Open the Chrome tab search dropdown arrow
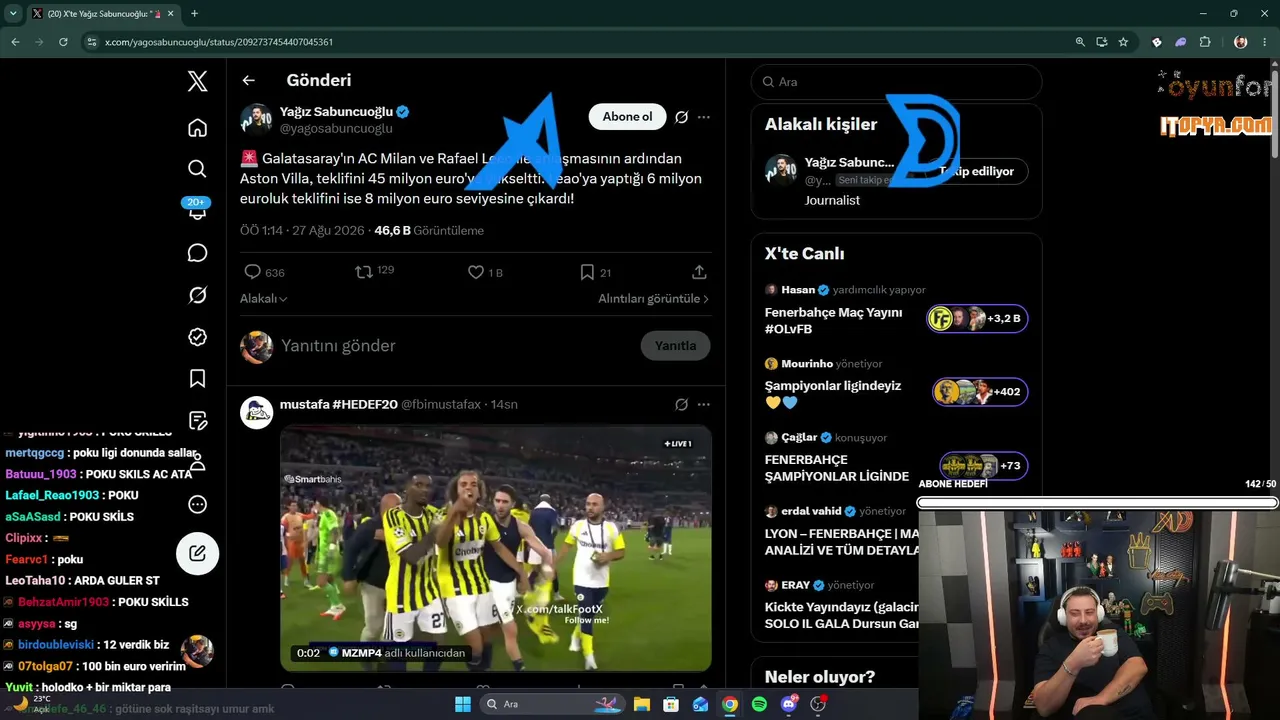The image size is (1280, 720). pyautogui.click(x=13, y=13)
